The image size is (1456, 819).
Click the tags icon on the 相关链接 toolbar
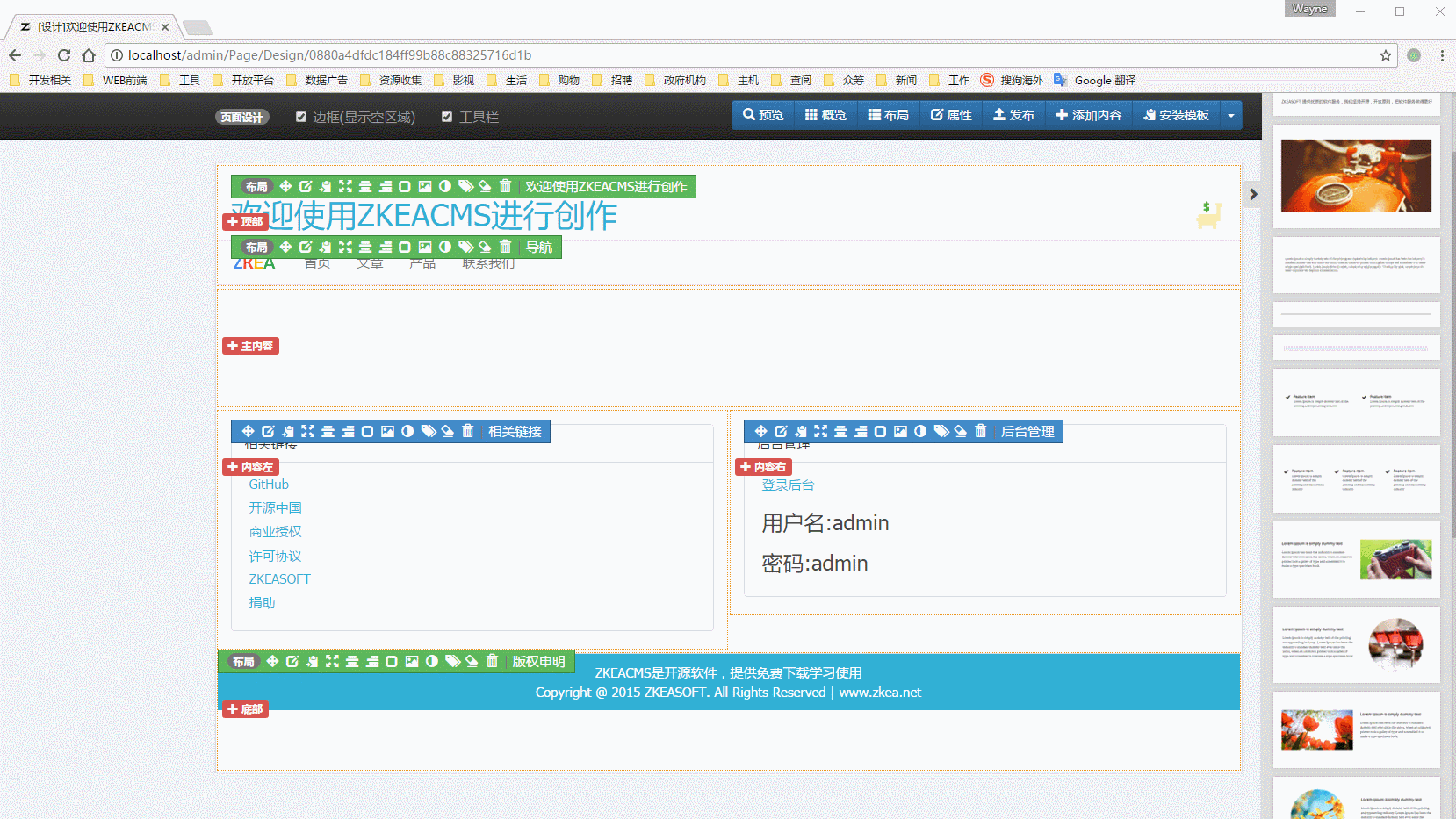429,431
